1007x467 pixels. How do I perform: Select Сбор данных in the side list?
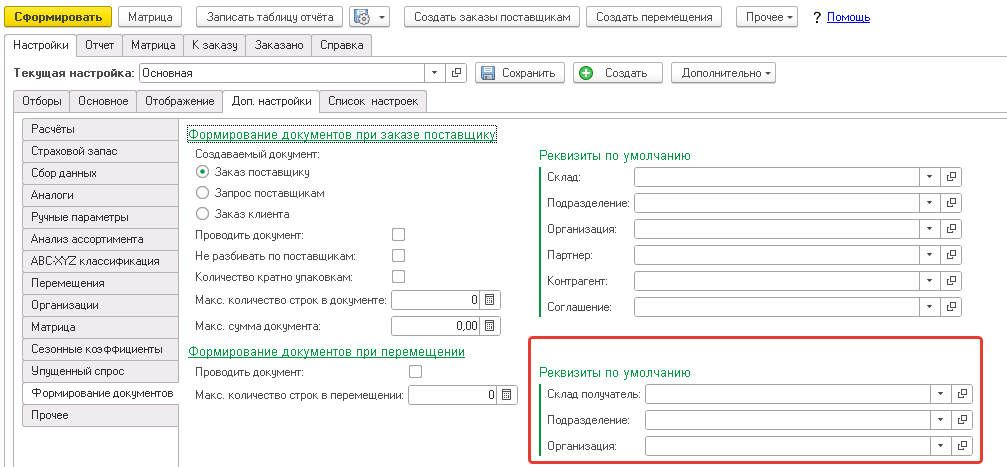coord(100,173)
